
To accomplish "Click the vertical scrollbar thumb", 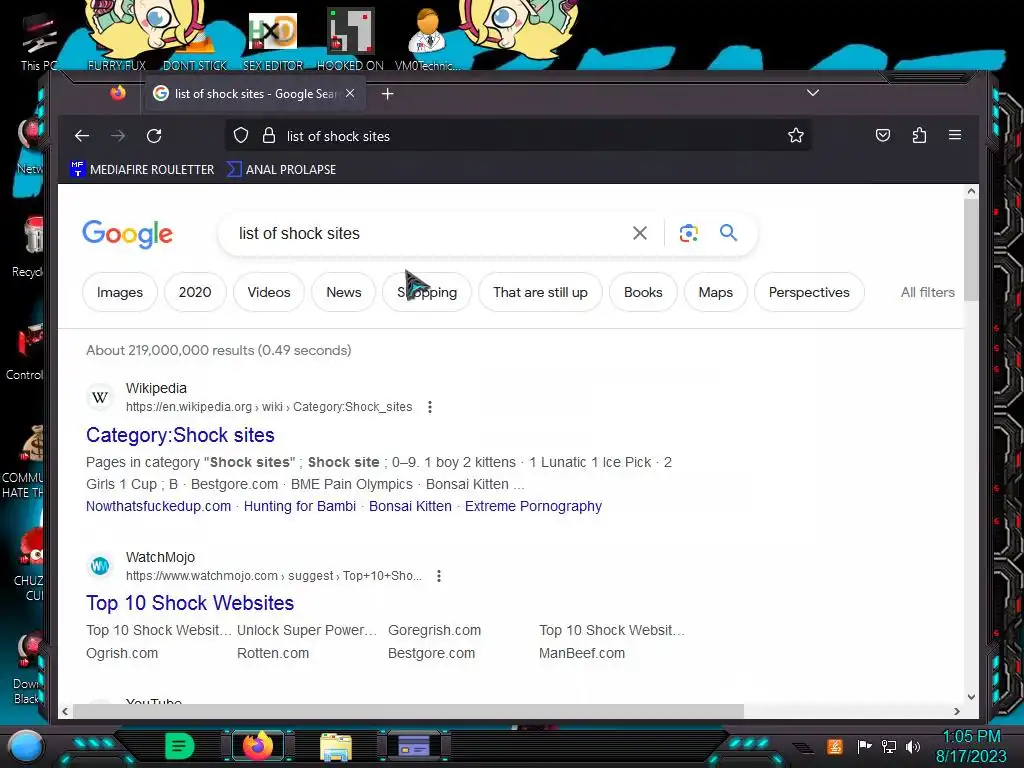I will point(970,250).
